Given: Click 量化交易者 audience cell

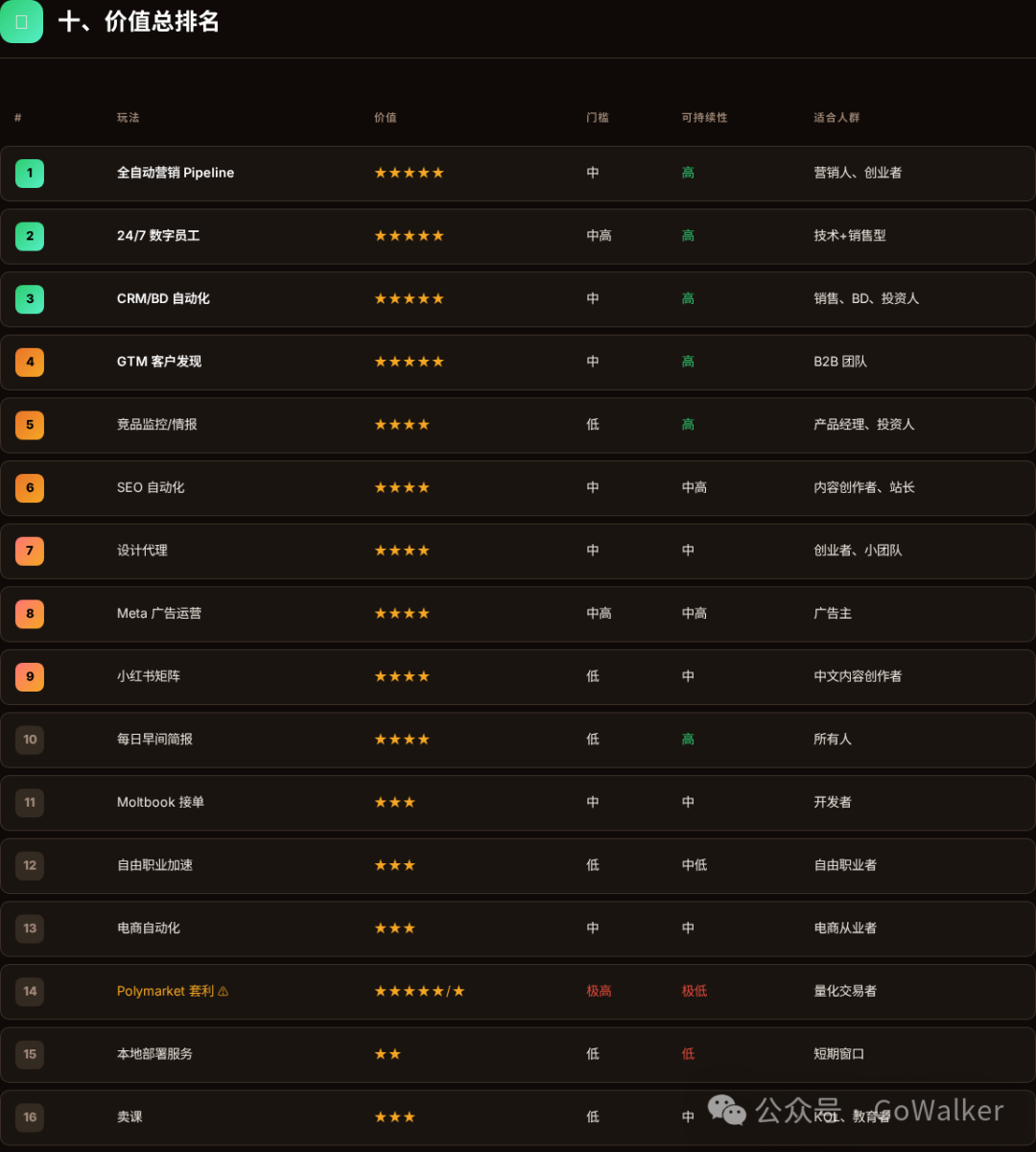Looking at the screenshot, I should coord(845,991).
